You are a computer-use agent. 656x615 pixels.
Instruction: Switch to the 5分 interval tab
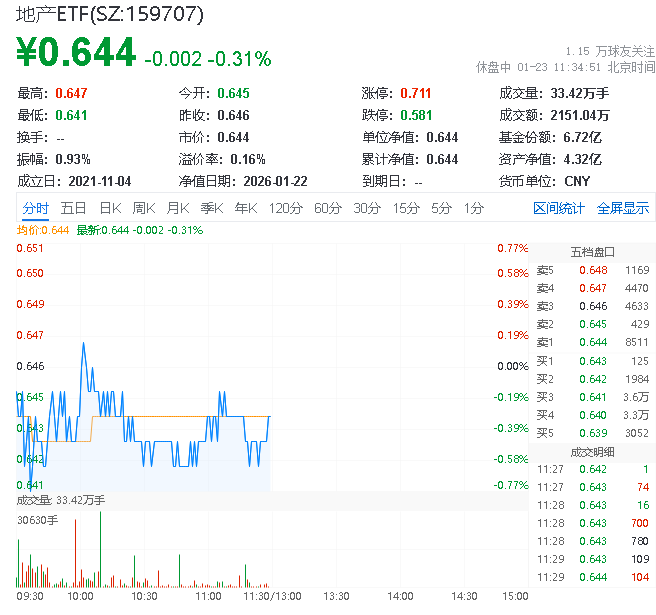point(441,208)
